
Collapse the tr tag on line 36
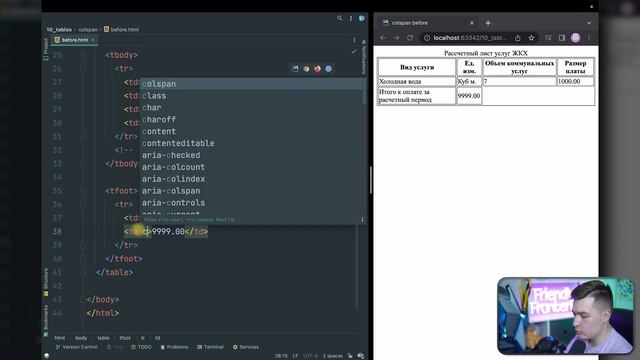(x=83, y=204)
